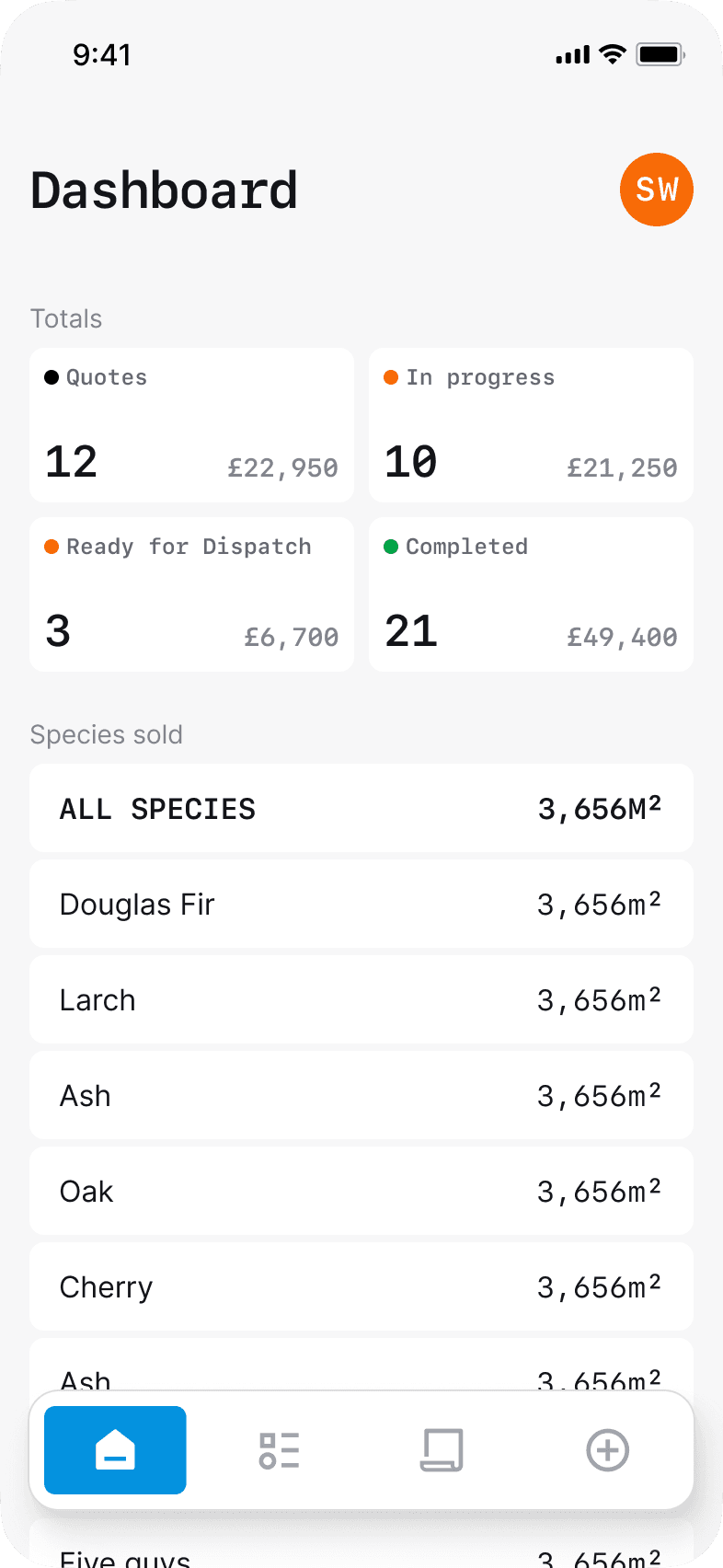
Task: Tap the cellular signal icon
Action: (572, 55)
